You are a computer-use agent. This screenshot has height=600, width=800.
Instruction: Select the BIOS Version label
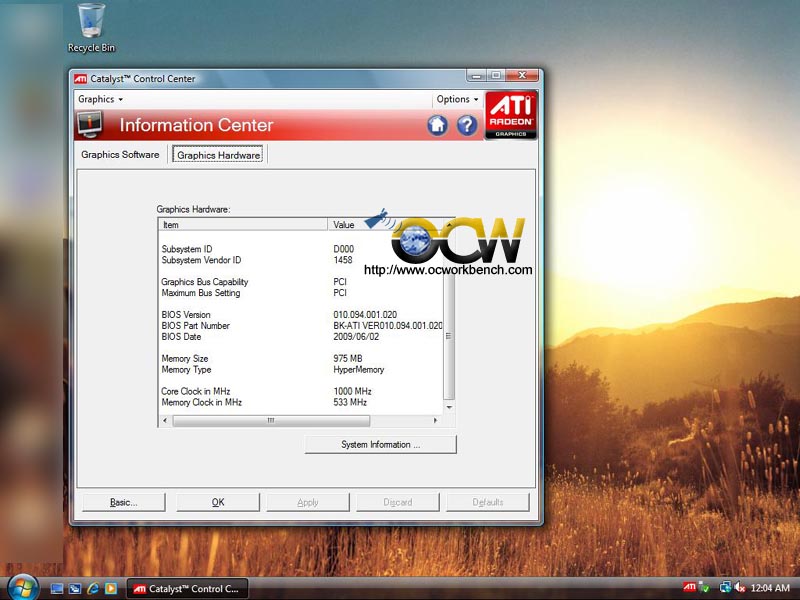tap(186, 315)
